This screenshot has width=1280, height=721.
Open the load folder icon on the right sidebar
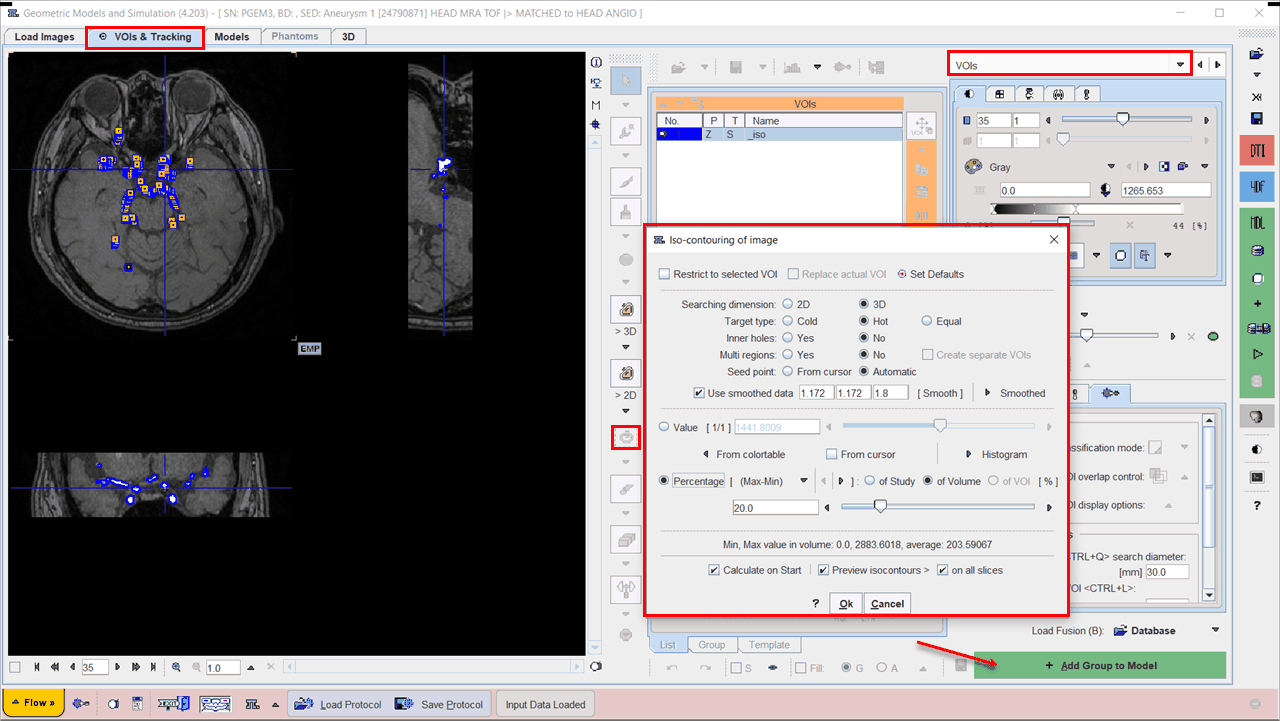click(x=1257, y=53)
